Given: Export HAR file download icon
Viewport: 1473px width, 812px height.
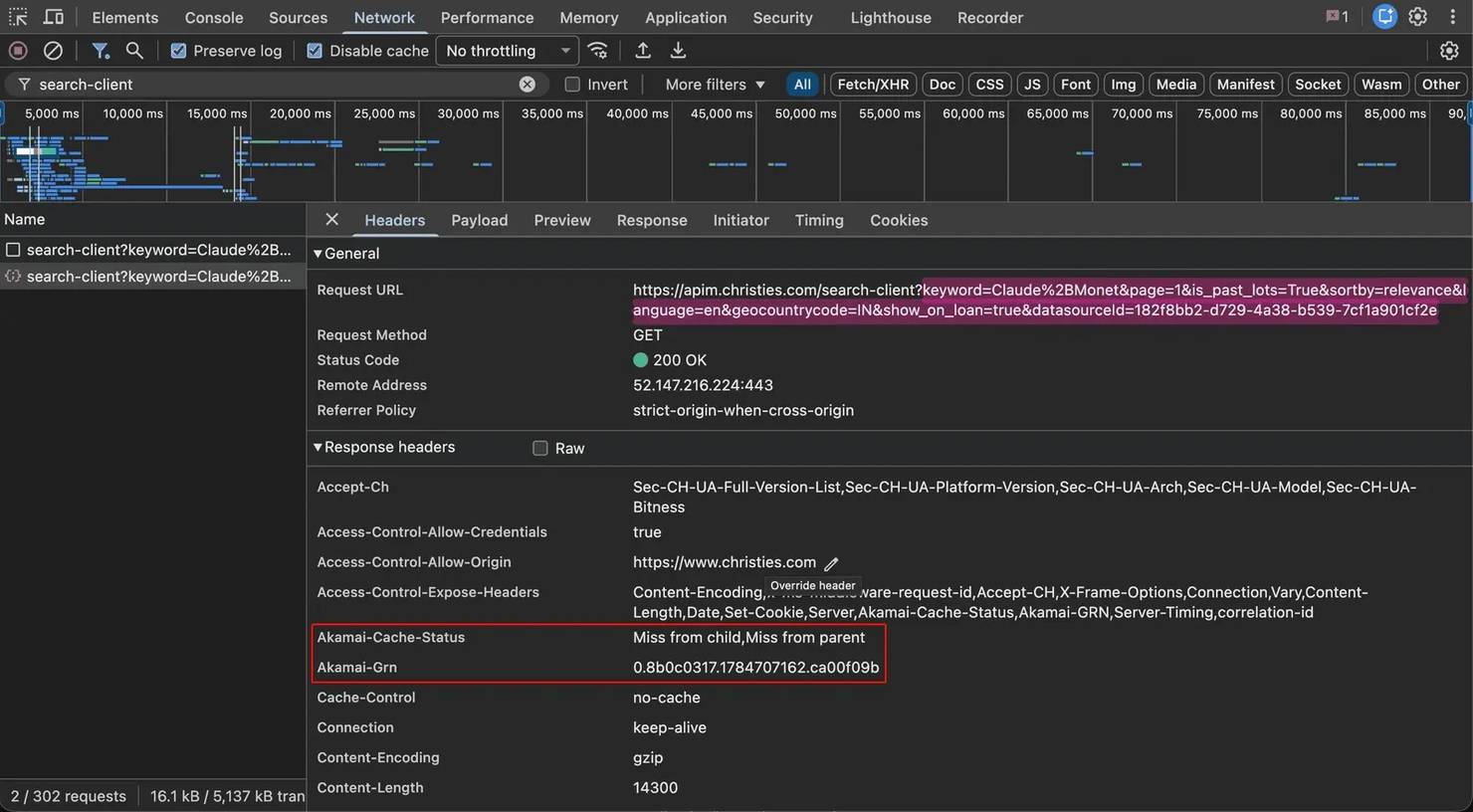Looking at the screenshot, I should [678, 50].
